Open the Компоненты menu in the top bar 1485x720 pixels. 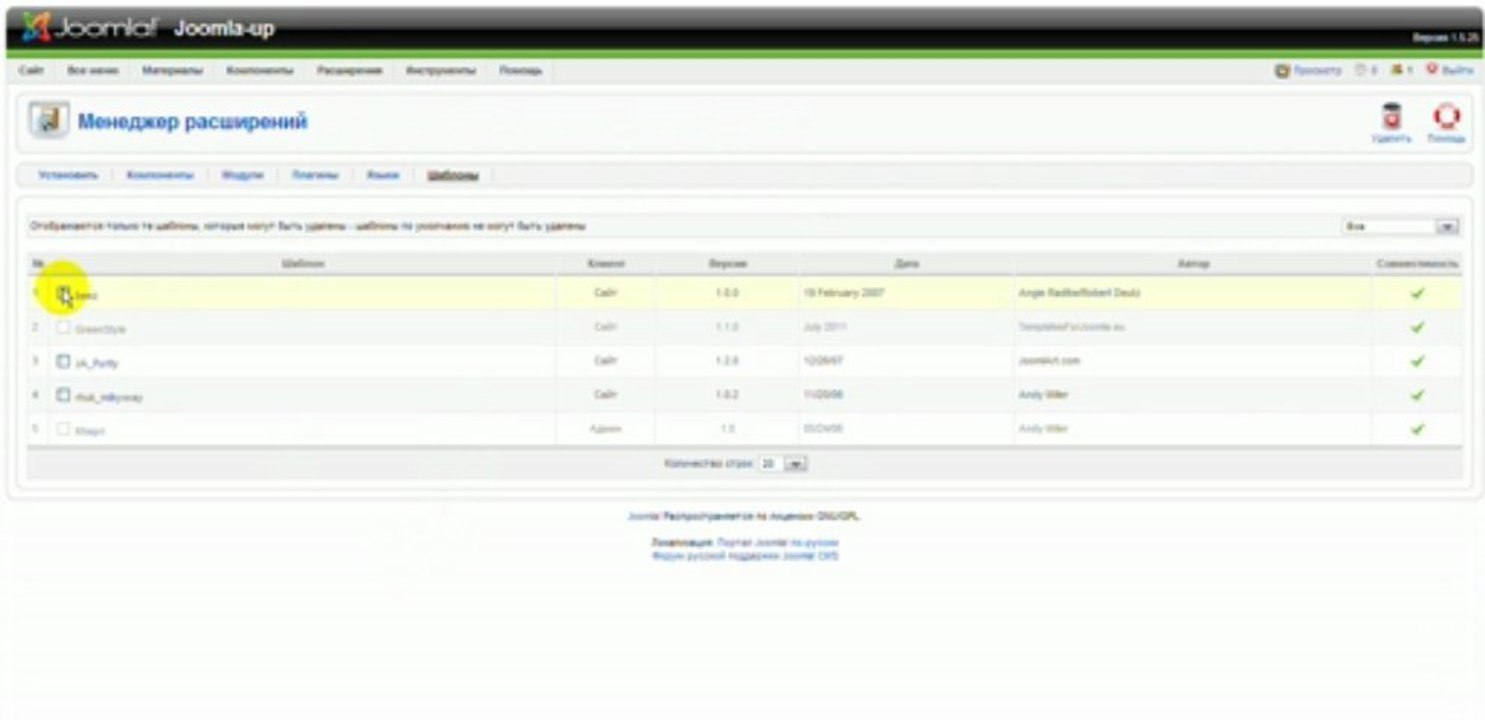(x=260, y=71)
